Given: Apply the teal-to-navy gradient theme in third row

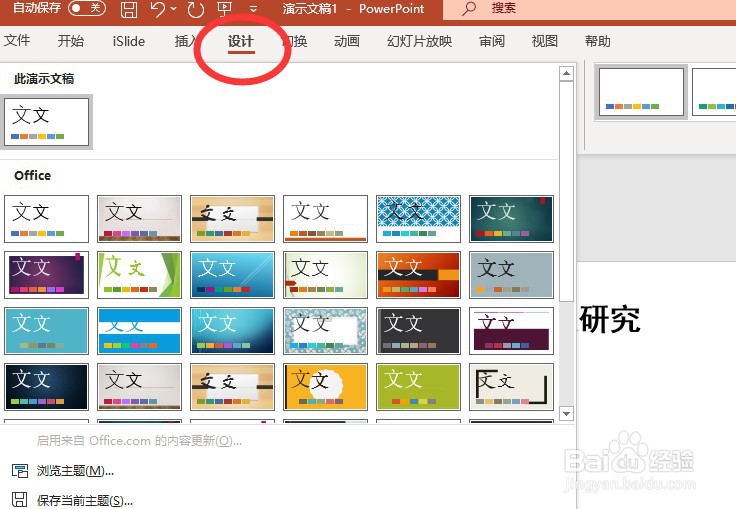Looking at the screenshot, I should [232, 331].
